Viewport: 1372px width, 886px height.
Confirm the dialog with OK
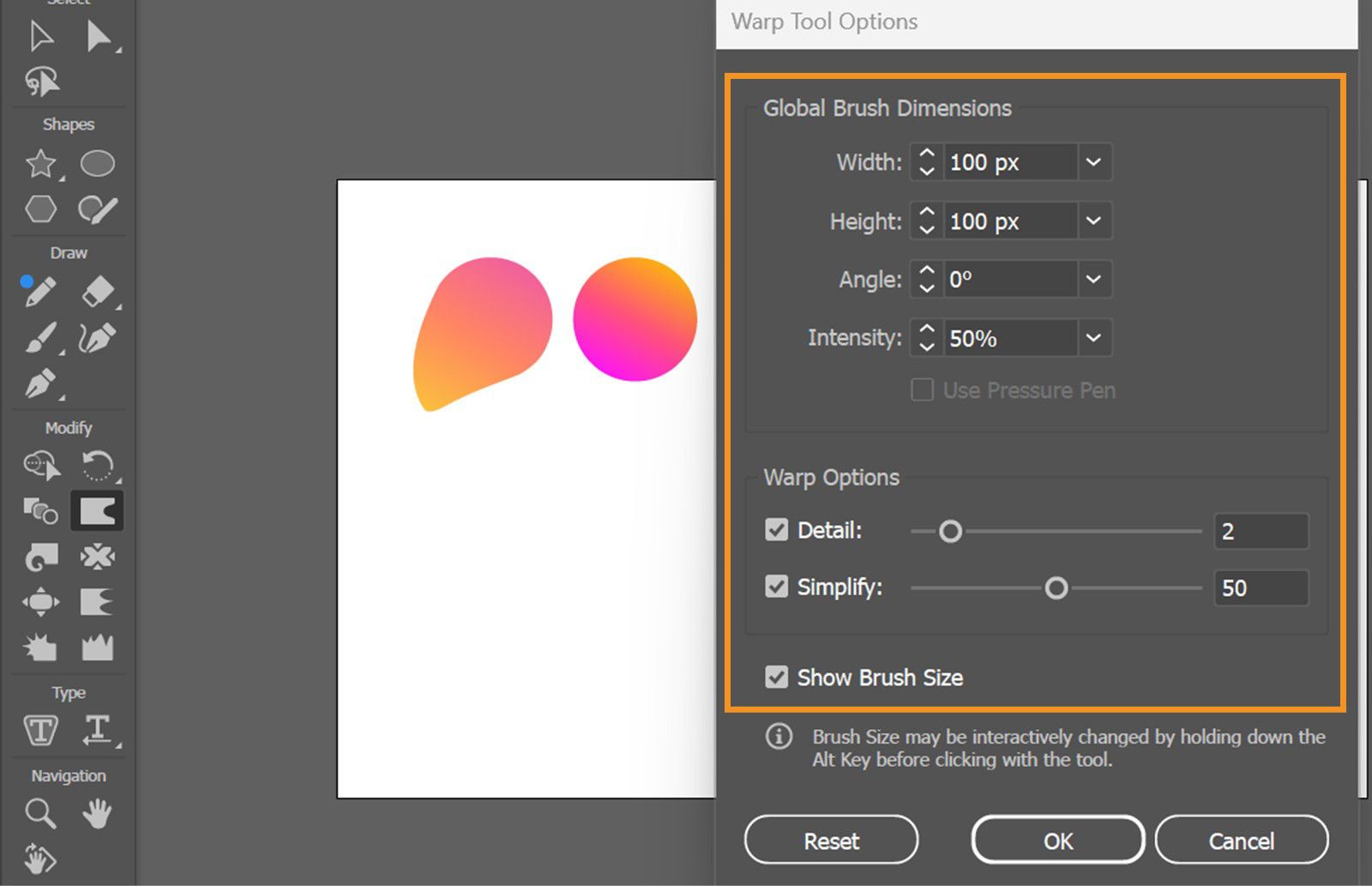pyautogui.click(x=1057, y=840)
